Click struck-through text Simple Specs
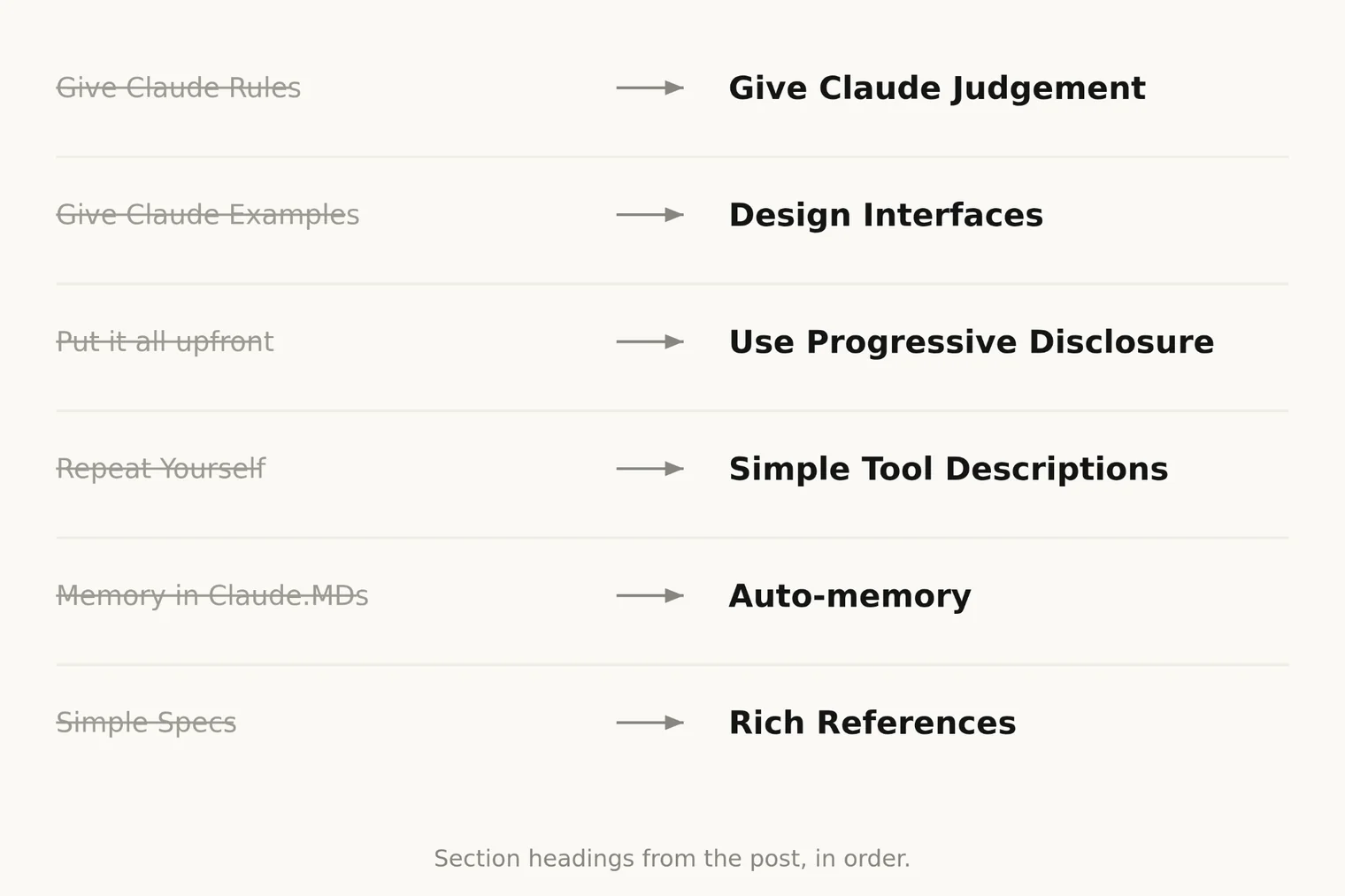 pyautogui.click(x=146, y=723)
